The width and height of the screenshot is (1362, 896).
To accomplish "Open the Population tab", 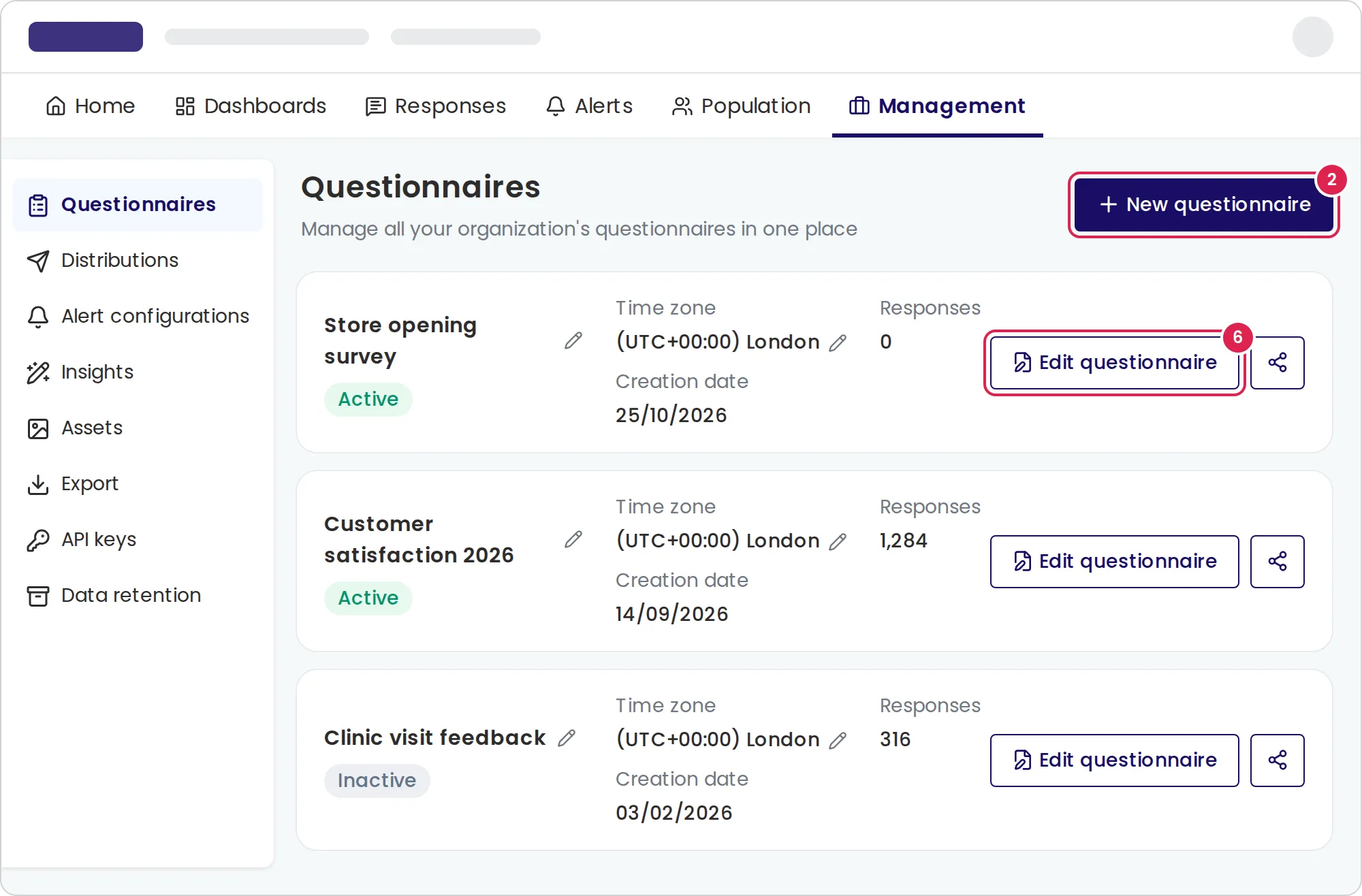I will pos(741,106).
